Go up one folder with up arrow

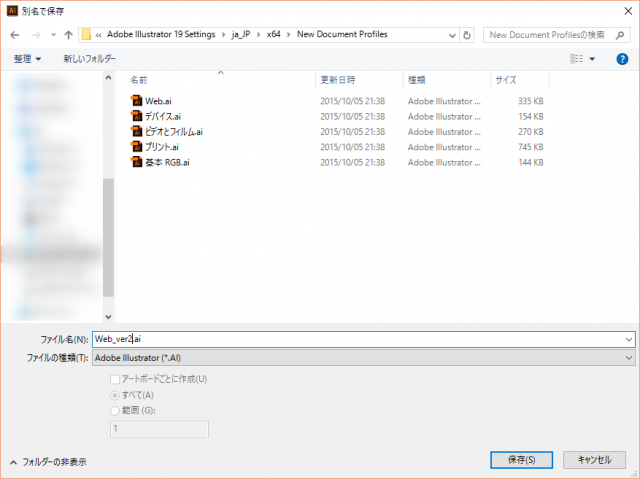(x=67, y=35)
